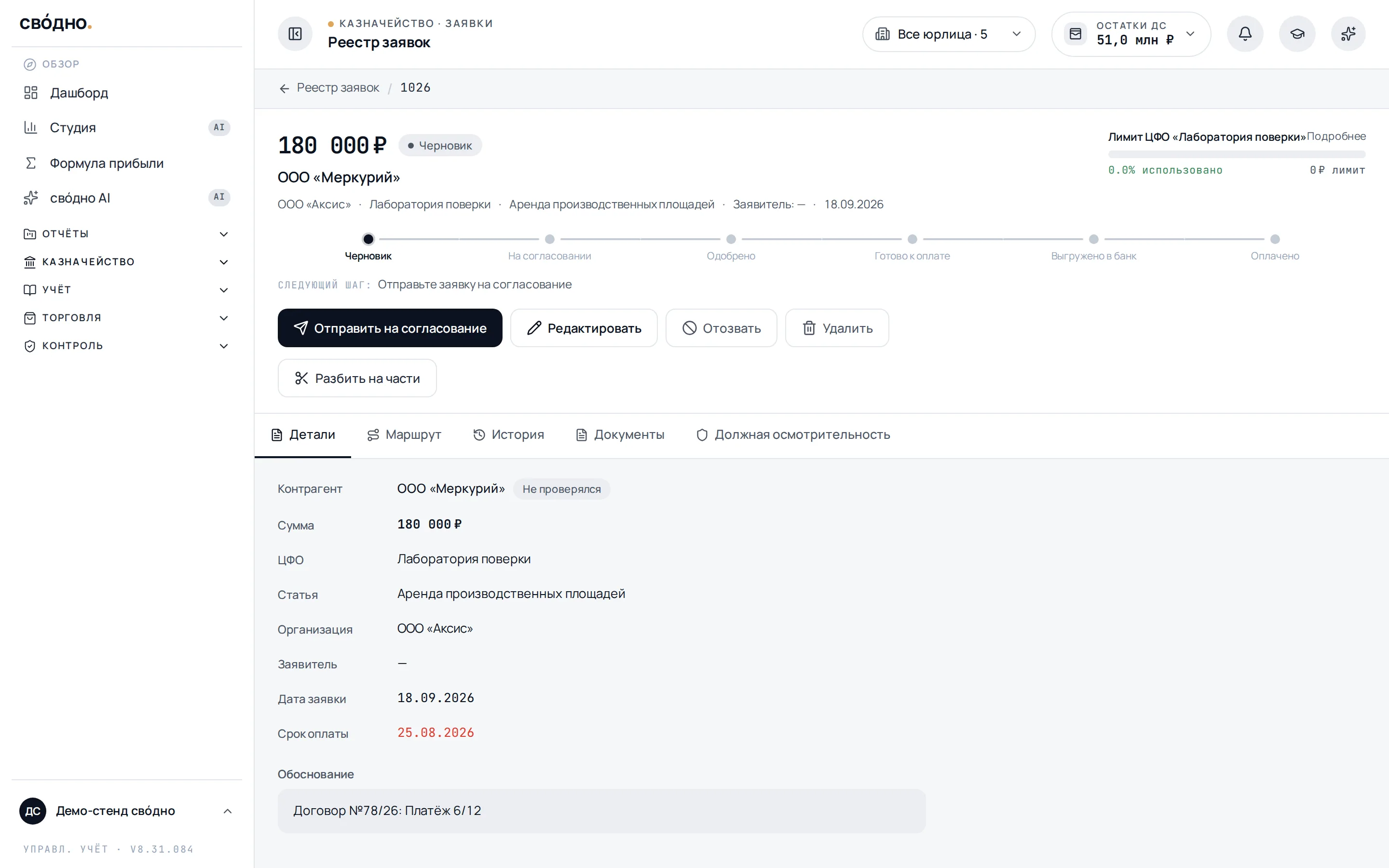
Task: Click Отозвать button
Action: coord(721,328)
